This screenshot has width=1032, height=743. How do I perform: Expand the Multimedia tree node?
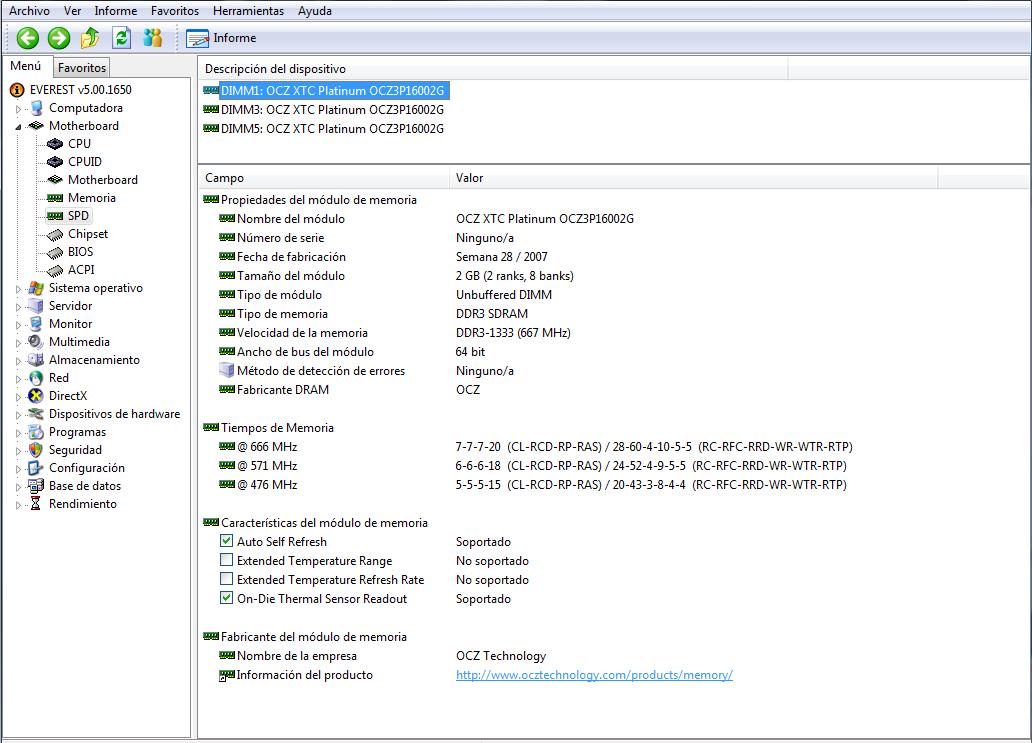[x=18, y=342]
